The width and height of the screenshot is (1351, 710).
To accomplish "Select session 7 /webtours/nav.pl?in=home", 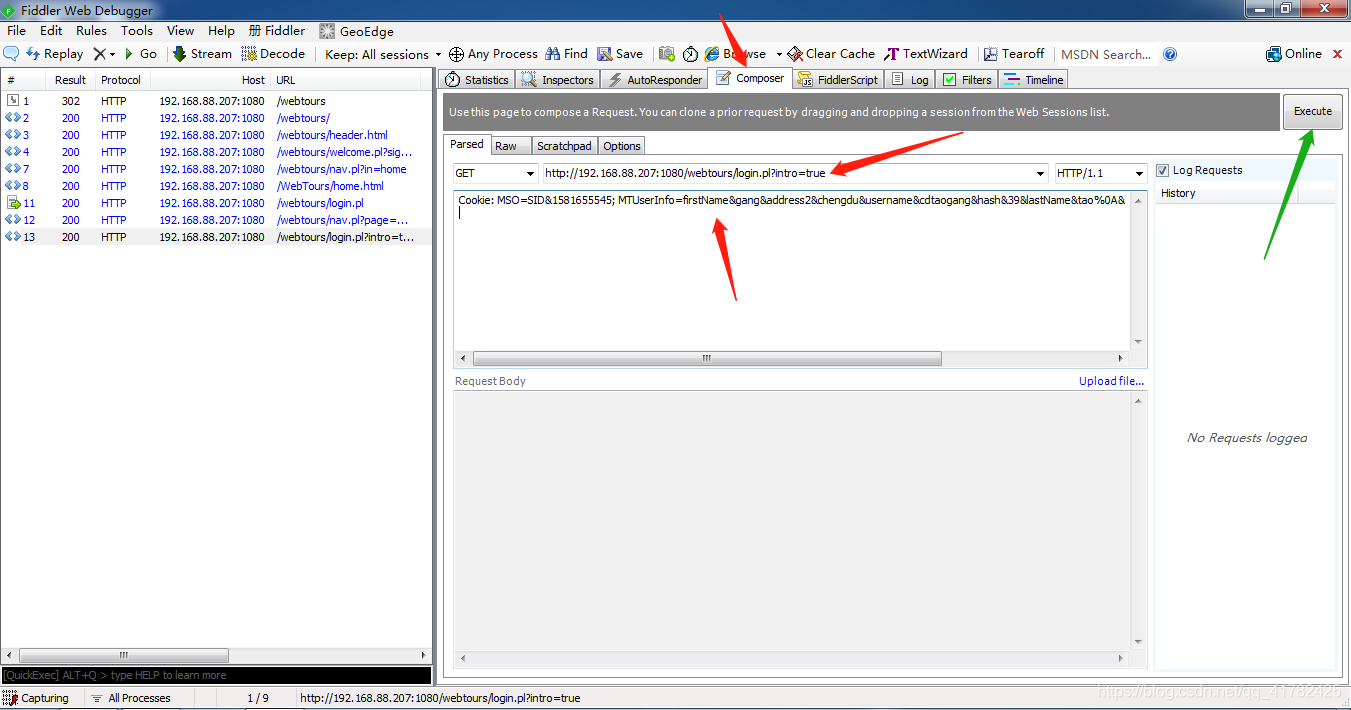I will click(x=218, y=169).
